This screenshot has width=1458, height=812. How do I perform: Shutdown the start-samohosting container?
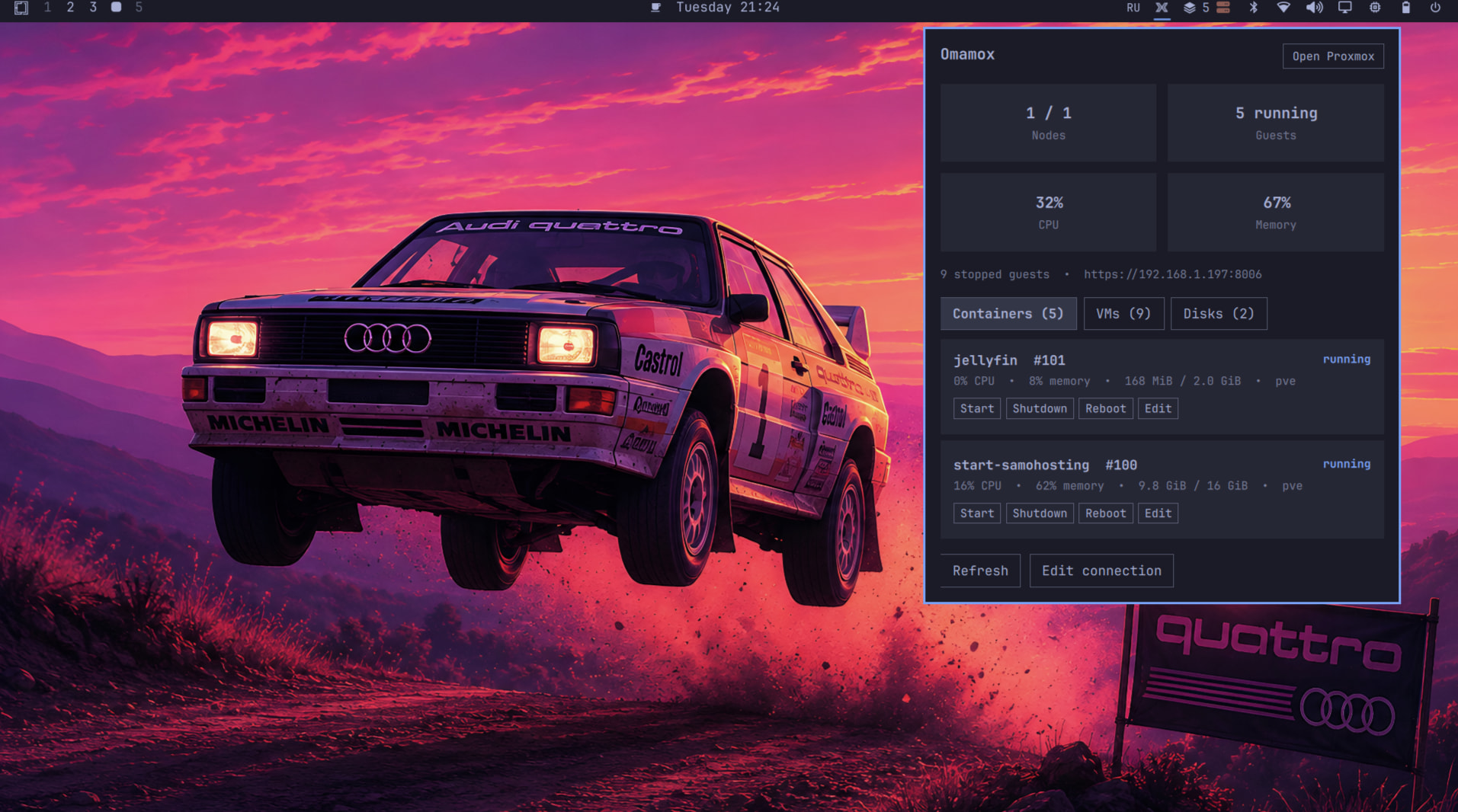click(x=1040, y=513)
